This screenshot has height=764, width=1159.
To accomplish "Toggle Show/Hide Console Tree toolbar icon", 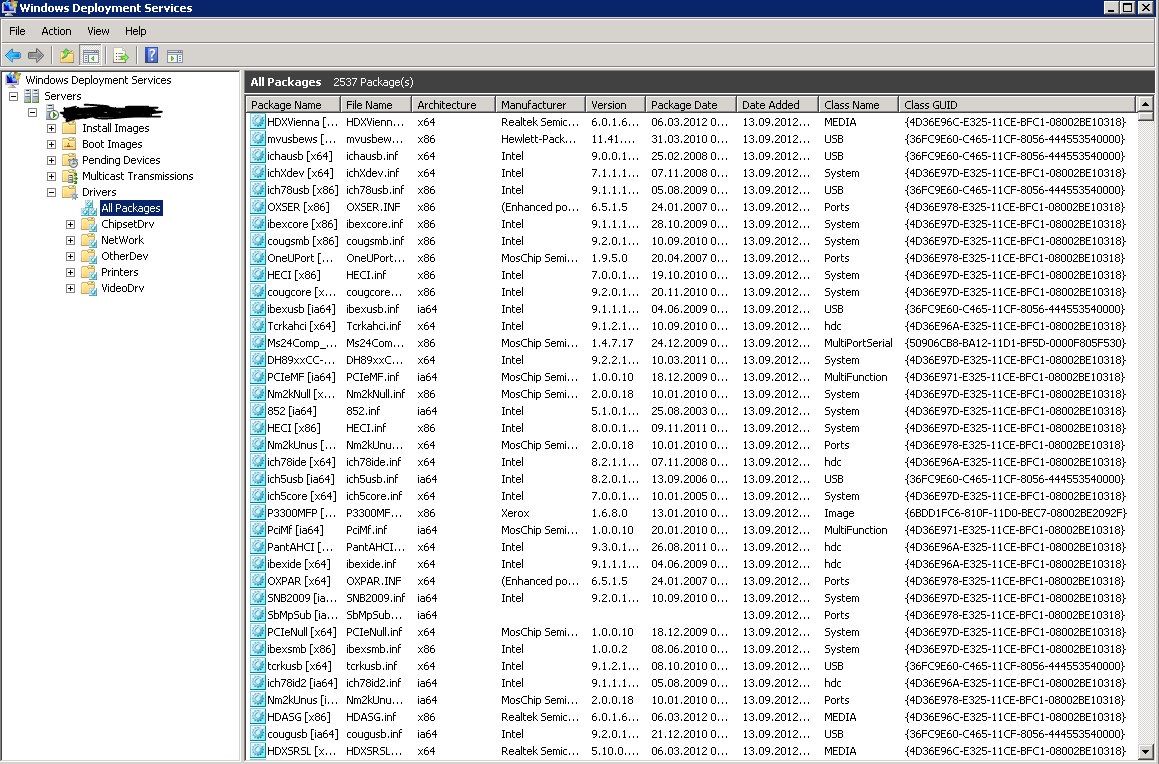I will pyautogui.click(x=91, y=55).
